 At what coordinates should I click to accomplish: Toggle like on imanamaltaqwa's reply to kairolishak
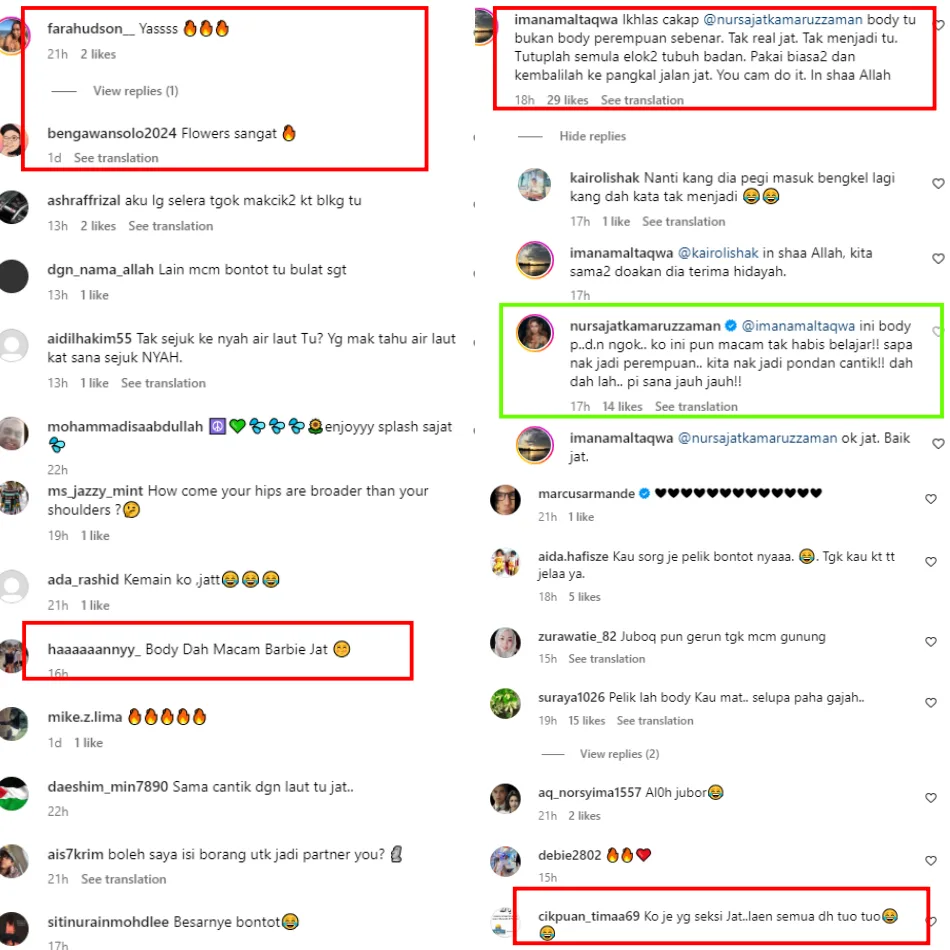coord(938,259)
